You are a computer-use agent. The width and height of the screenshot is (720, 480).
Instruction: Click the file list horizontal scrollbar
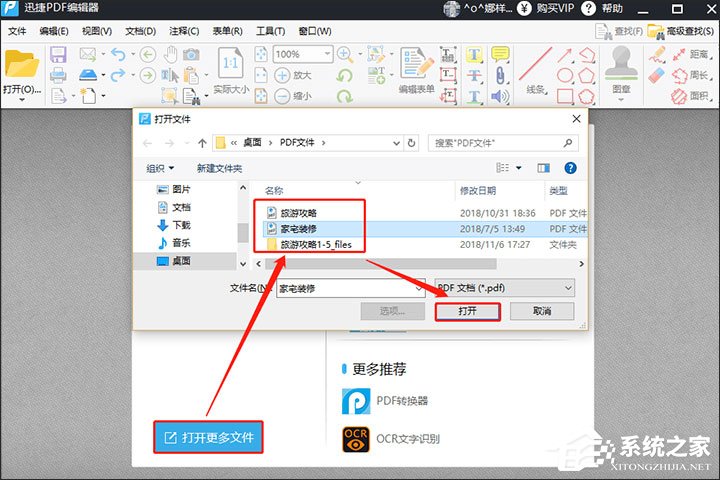(x=380, y=264)
